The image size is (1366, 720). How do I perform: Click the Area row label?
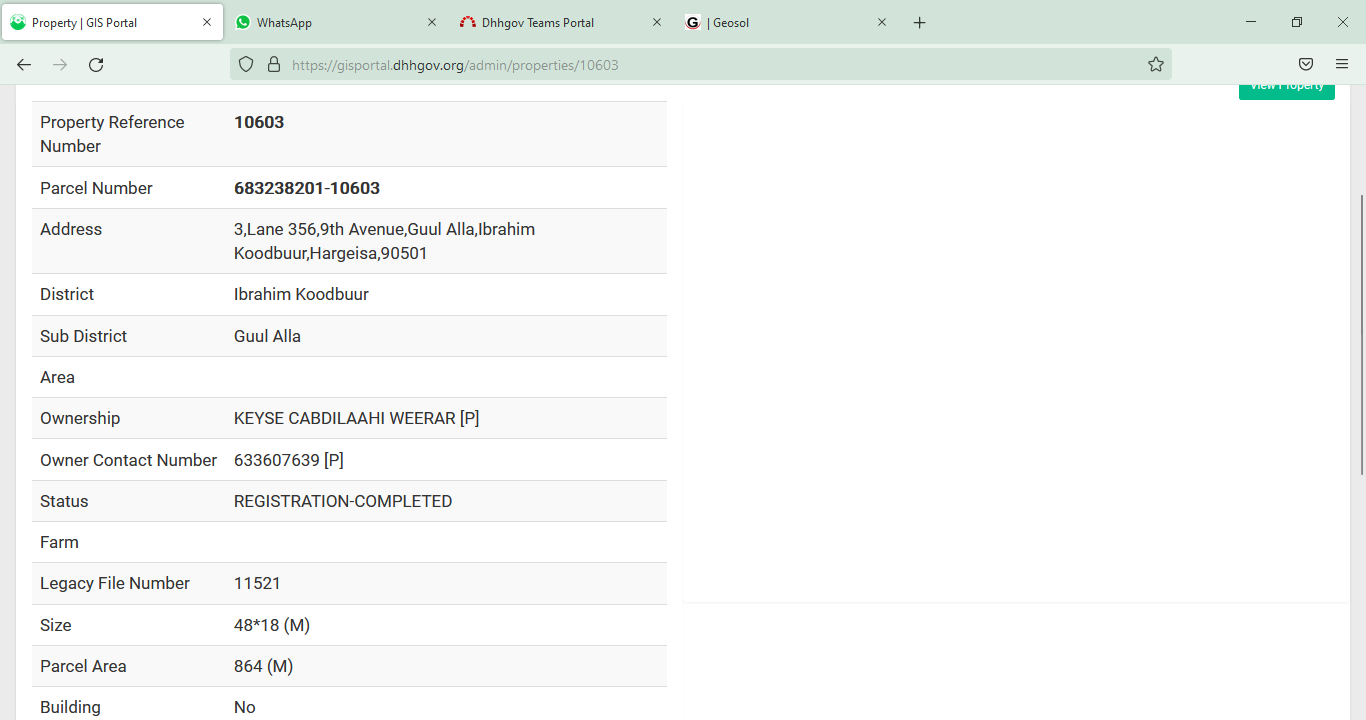tap(57, 377)
